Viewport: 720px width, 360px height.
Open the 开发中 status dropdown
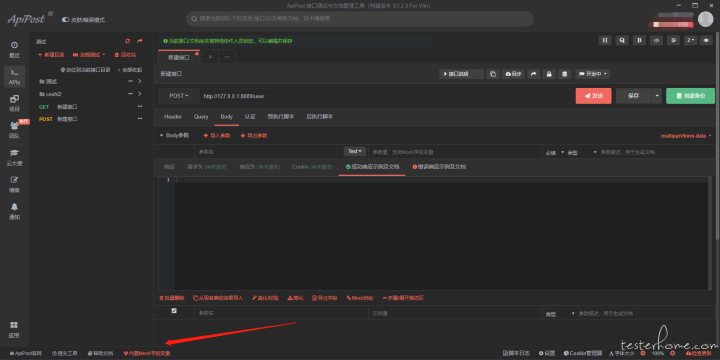pos(592,74)
